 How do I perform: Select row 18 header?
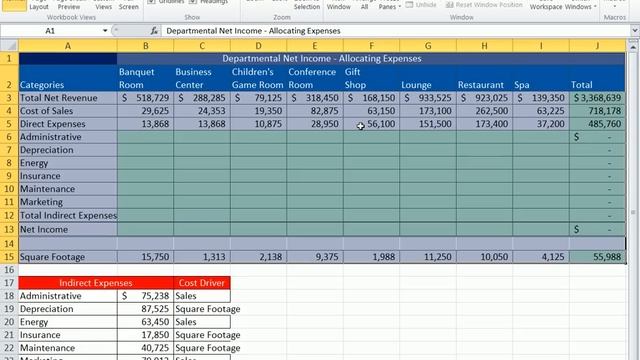click(9, 296)
